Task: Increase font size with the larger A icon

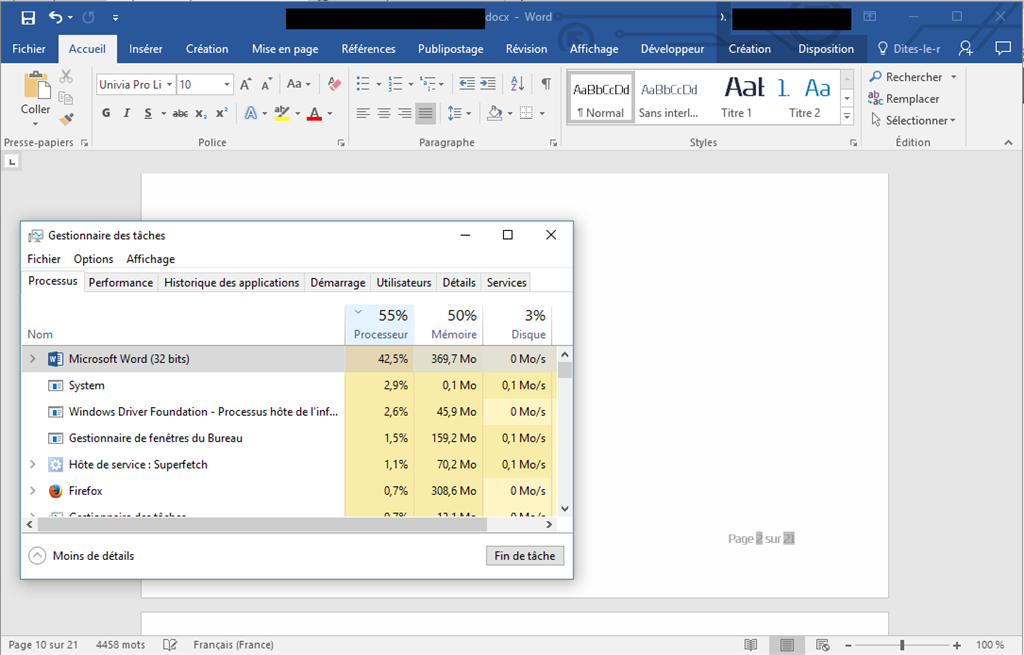Action: click(246, 84)
